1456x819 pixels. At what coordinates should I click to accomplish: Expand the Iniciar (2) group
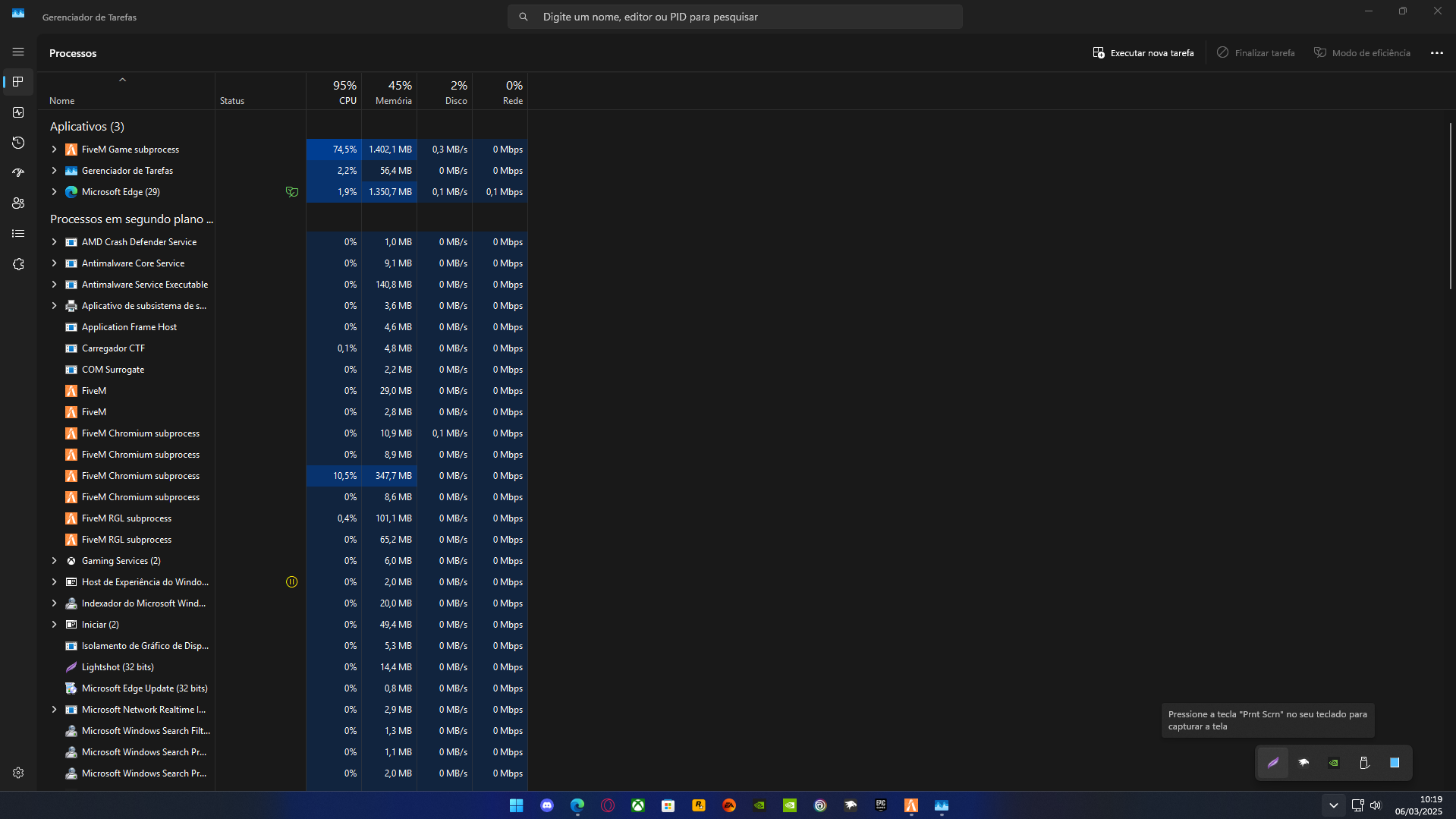tap(54, 625)
